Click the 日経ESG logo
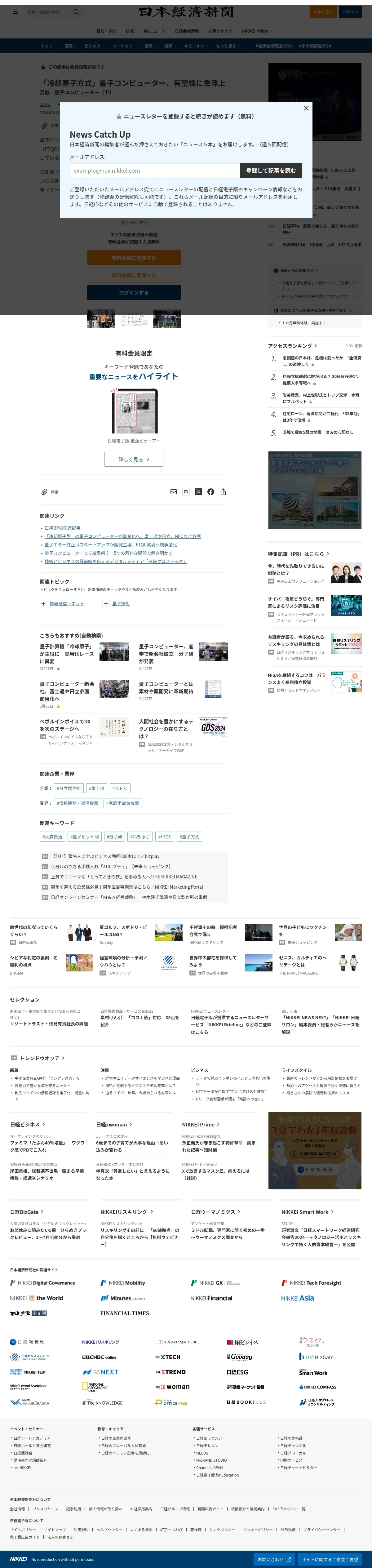Screen dimensions: 372x1568 (237, 1372)
